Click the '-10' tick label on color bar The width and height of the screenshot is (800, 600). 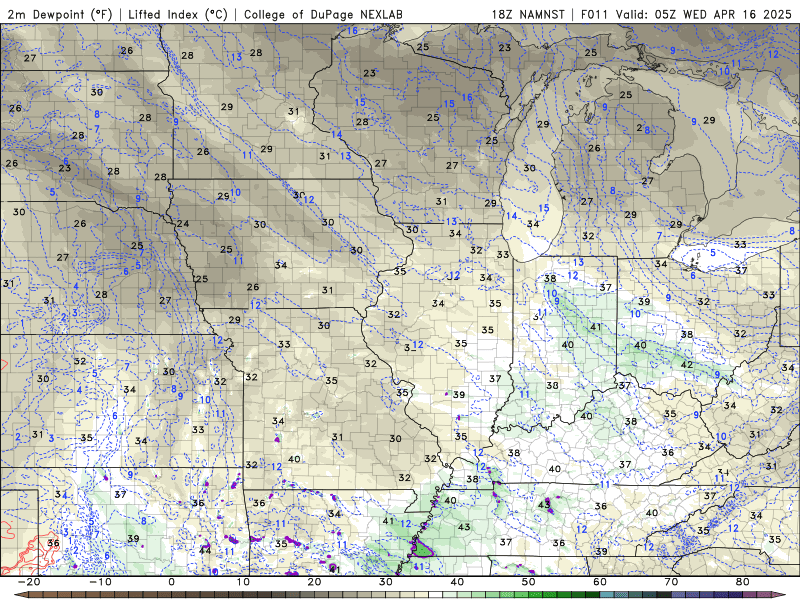tap(100, 582)
